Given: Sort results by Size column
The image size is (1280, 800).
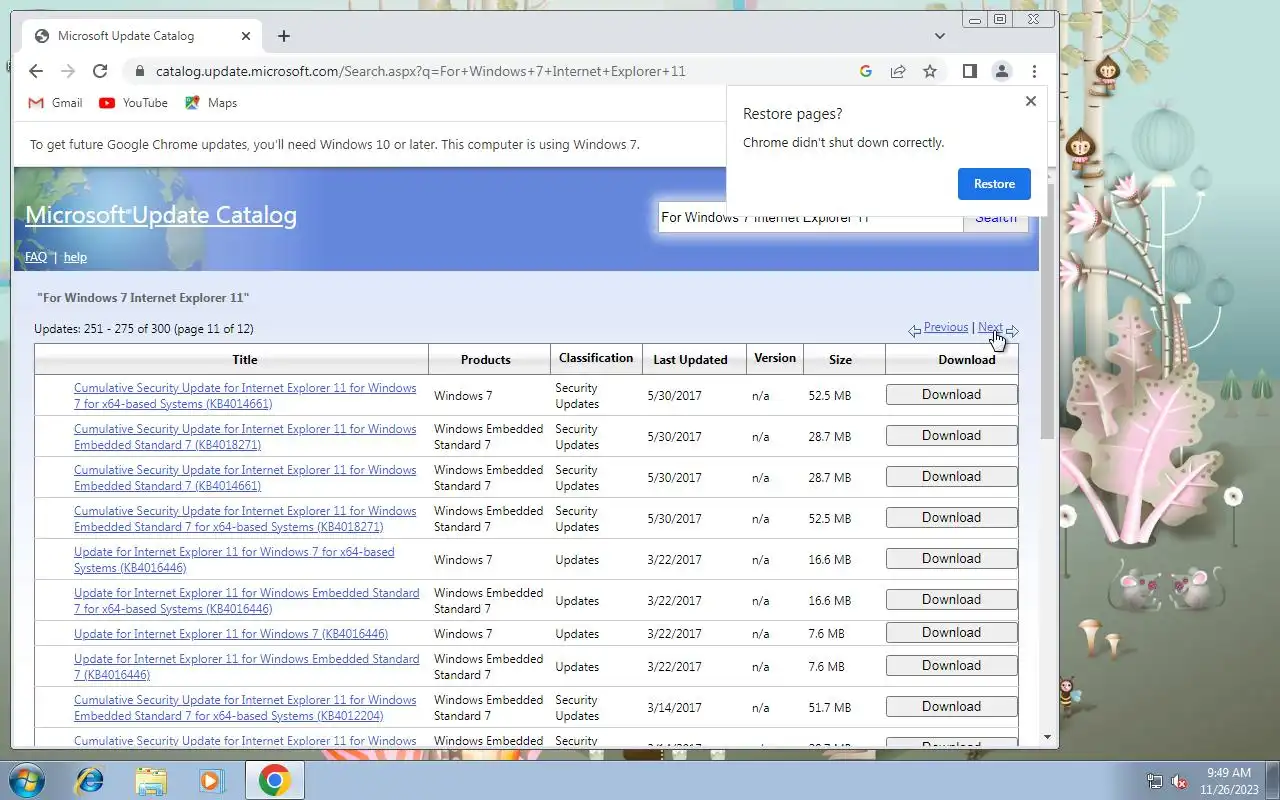Looking at the screenshot, I should tap(840, 360).
